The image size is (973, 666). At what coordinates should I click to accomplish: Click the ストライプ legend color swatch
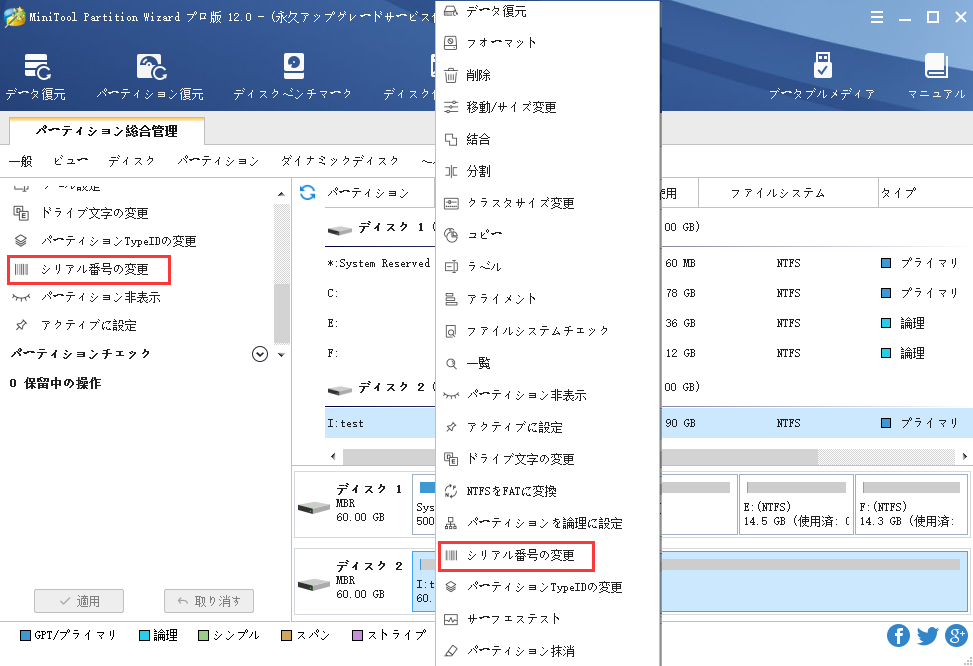pos(357,634)
